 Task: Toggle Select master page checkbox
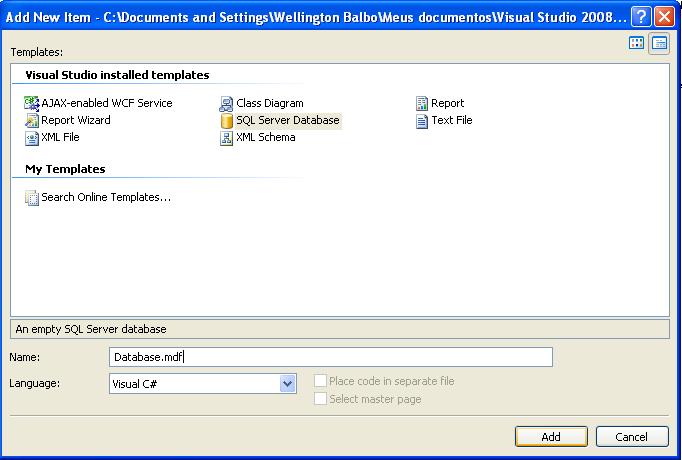(x=320, y=399)
